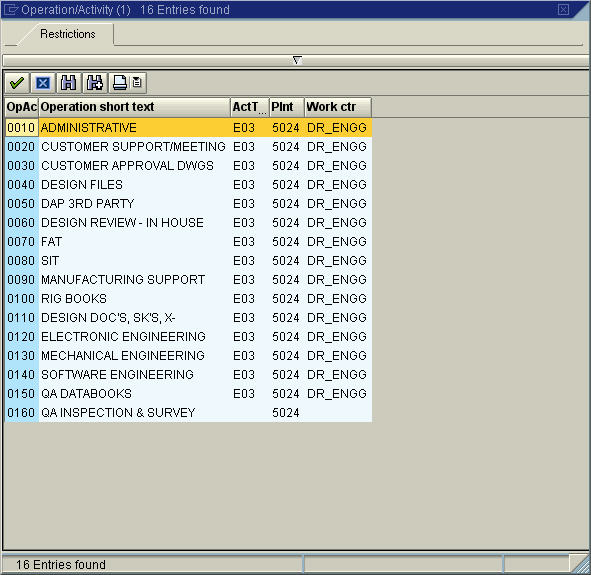The width and height of the screenshot is (591, 575).
Task: Open Find with binoculars icon
Action: click(69, 83)
